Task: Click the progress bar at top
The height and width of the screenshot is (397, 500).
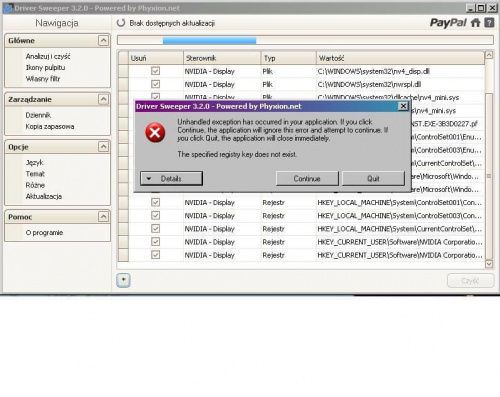Action: tap(305, 40)
